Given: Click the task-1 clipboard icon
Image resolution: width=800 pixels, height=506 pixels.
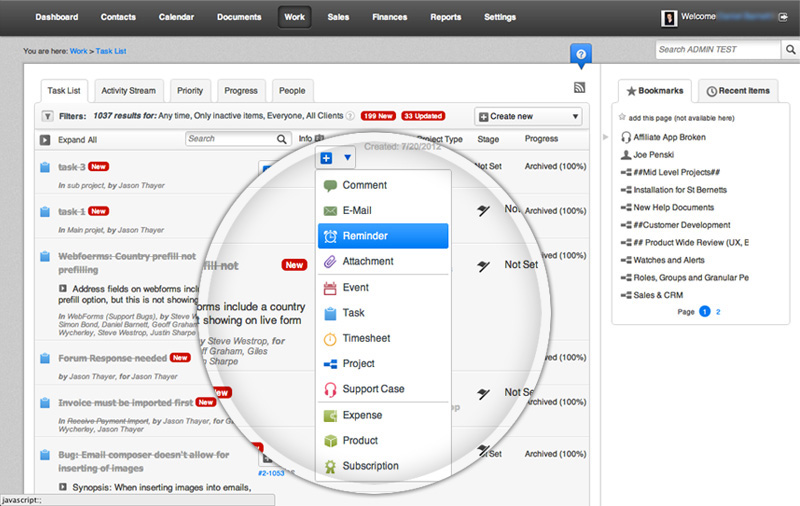Looking at the screenshot, I should [x=45, y=212].
